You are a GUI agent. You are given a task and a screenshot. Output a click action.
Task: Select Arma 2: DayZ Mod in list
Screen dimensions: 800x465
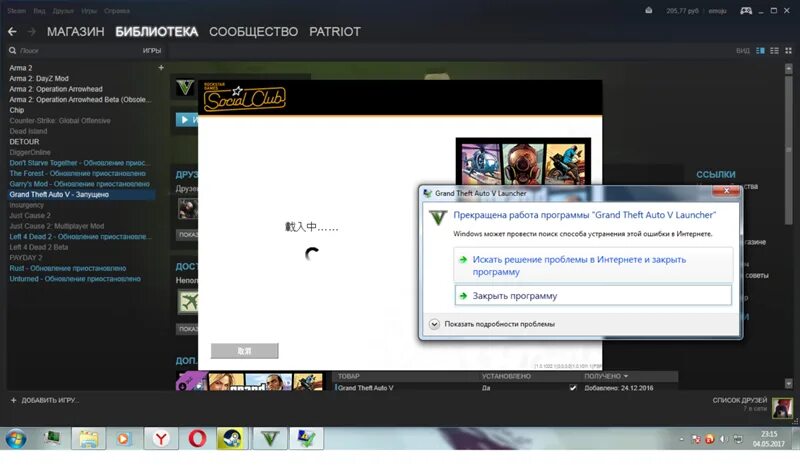click(x=39, y=79)
